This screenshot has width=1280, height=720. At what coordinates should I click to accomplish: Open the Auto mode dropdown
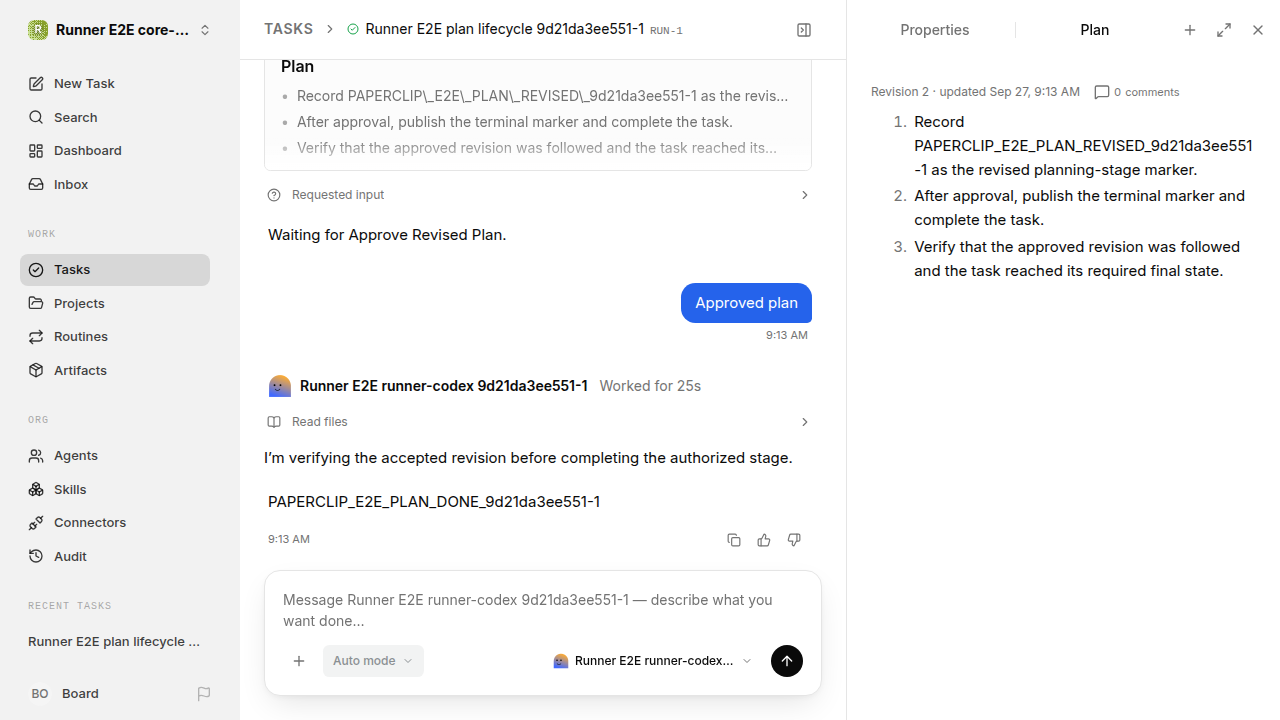[373, 661]
